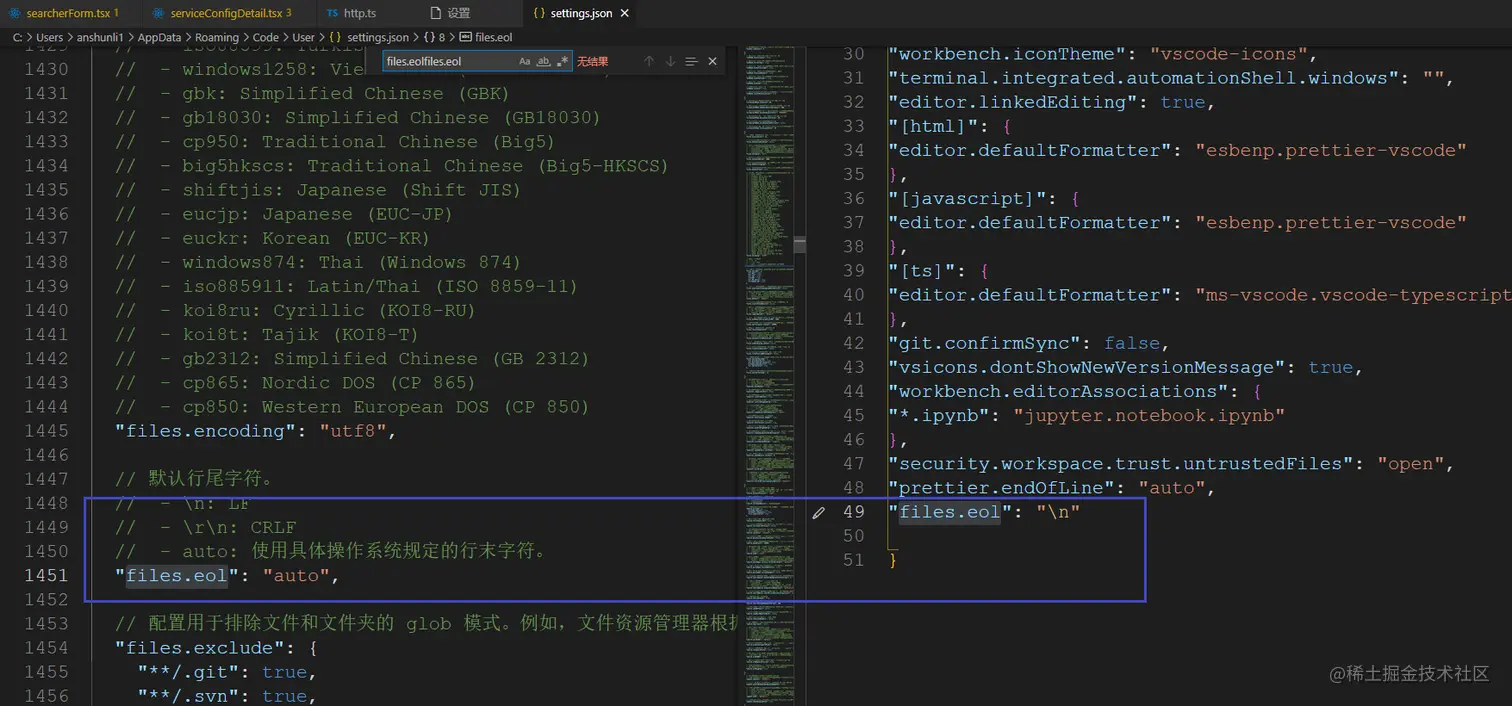The image size is (1512, 706).
Task: Open the files.eol breadcrumb symbol
Action: pyautogui.click(x=494, y=37)
